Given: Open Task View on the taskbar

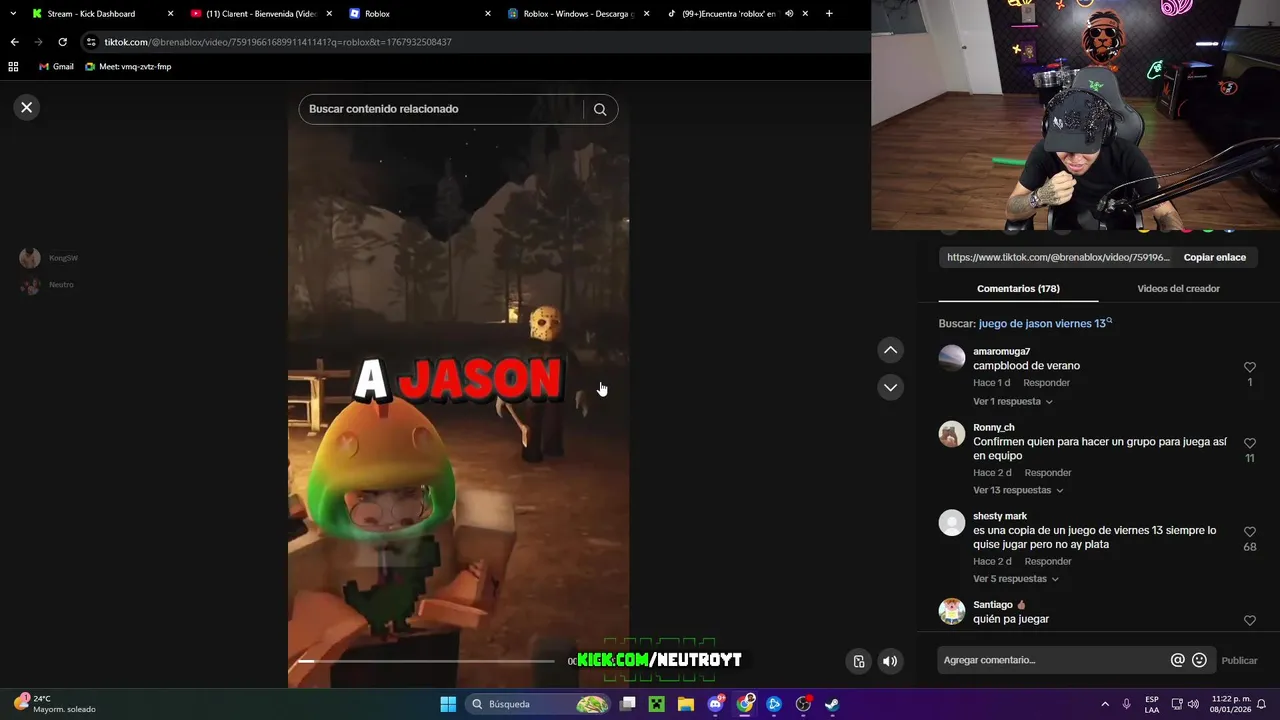Looking at the screenshot, I should point(627,704).
